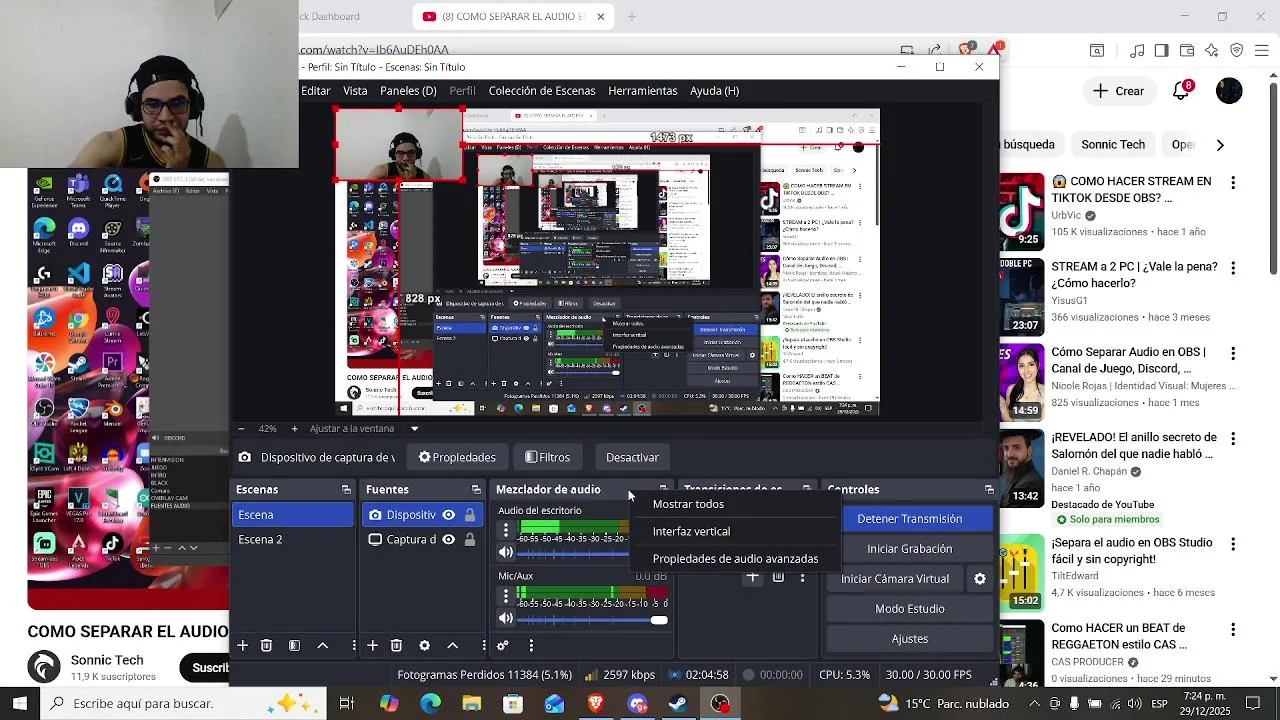Add a scene transition with plus icon
The image size is (1280, 720).
753,577
